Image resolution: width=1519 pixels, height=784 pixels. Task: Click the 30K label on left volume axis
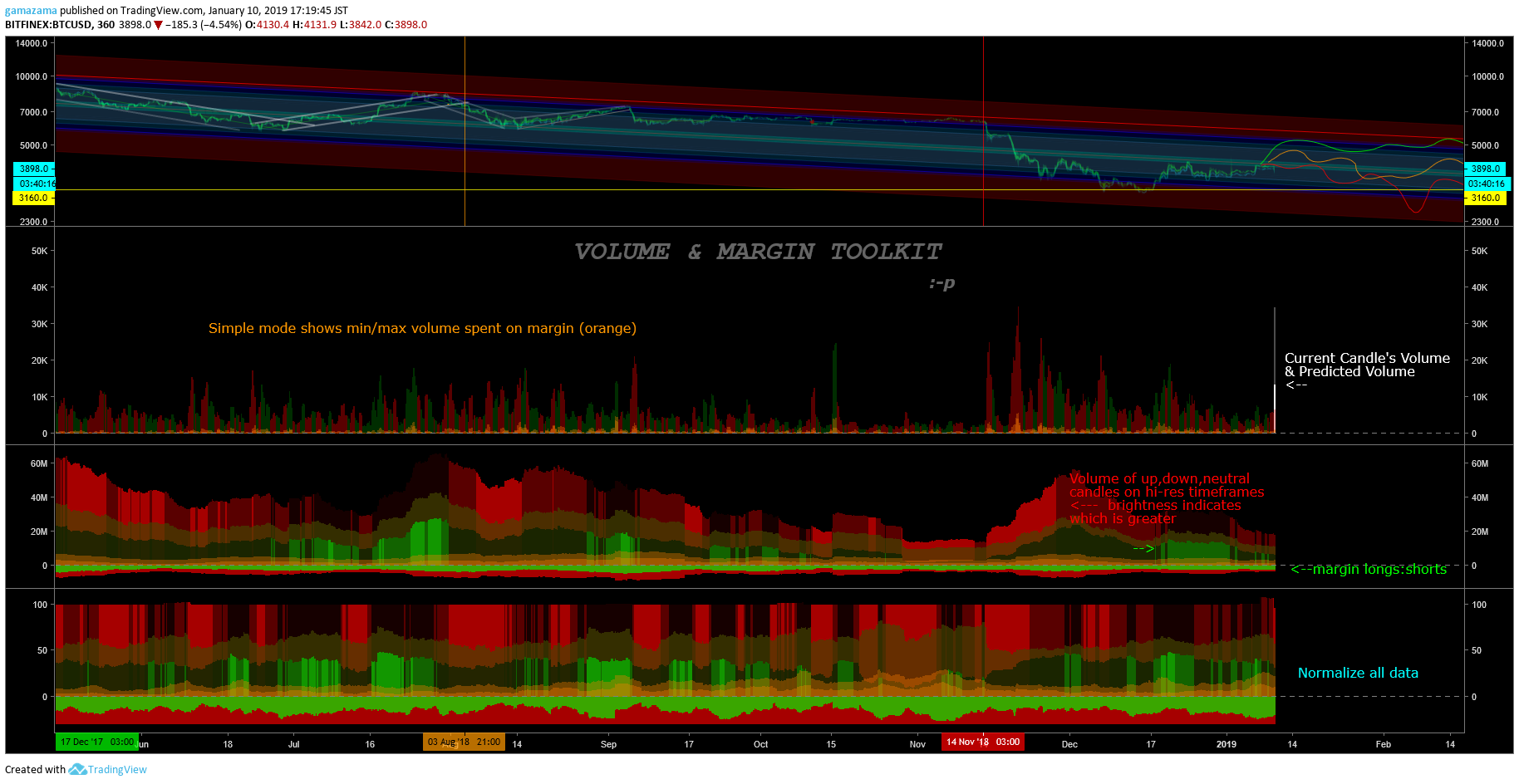pos(39,324)
